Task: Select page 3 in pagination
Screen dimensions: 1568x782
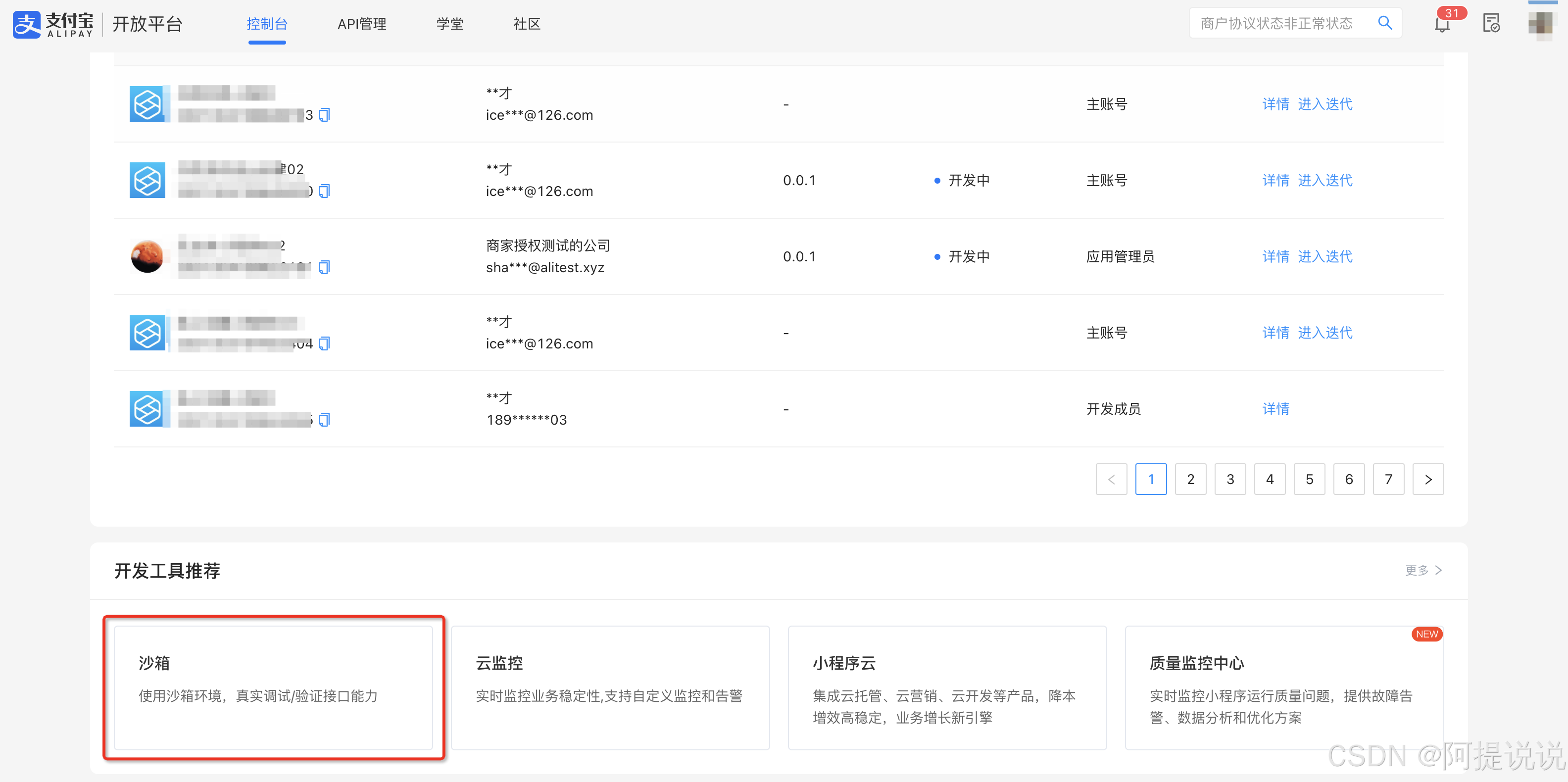Action: 1229,480
